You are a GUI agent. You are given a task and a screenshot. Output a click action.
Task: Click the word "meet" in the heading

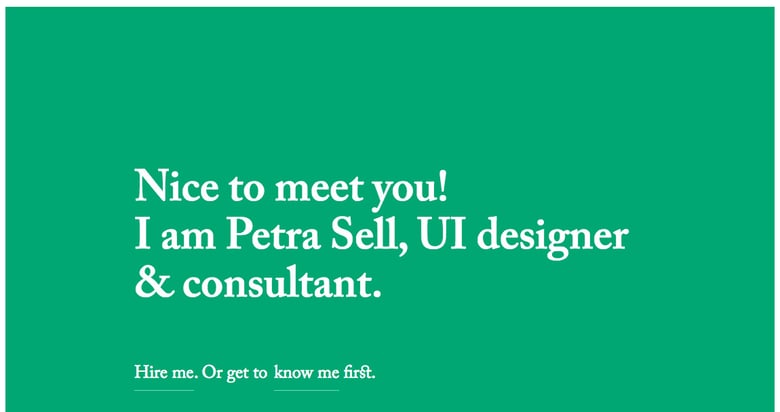pyautogui.click(x=318, y=187)
